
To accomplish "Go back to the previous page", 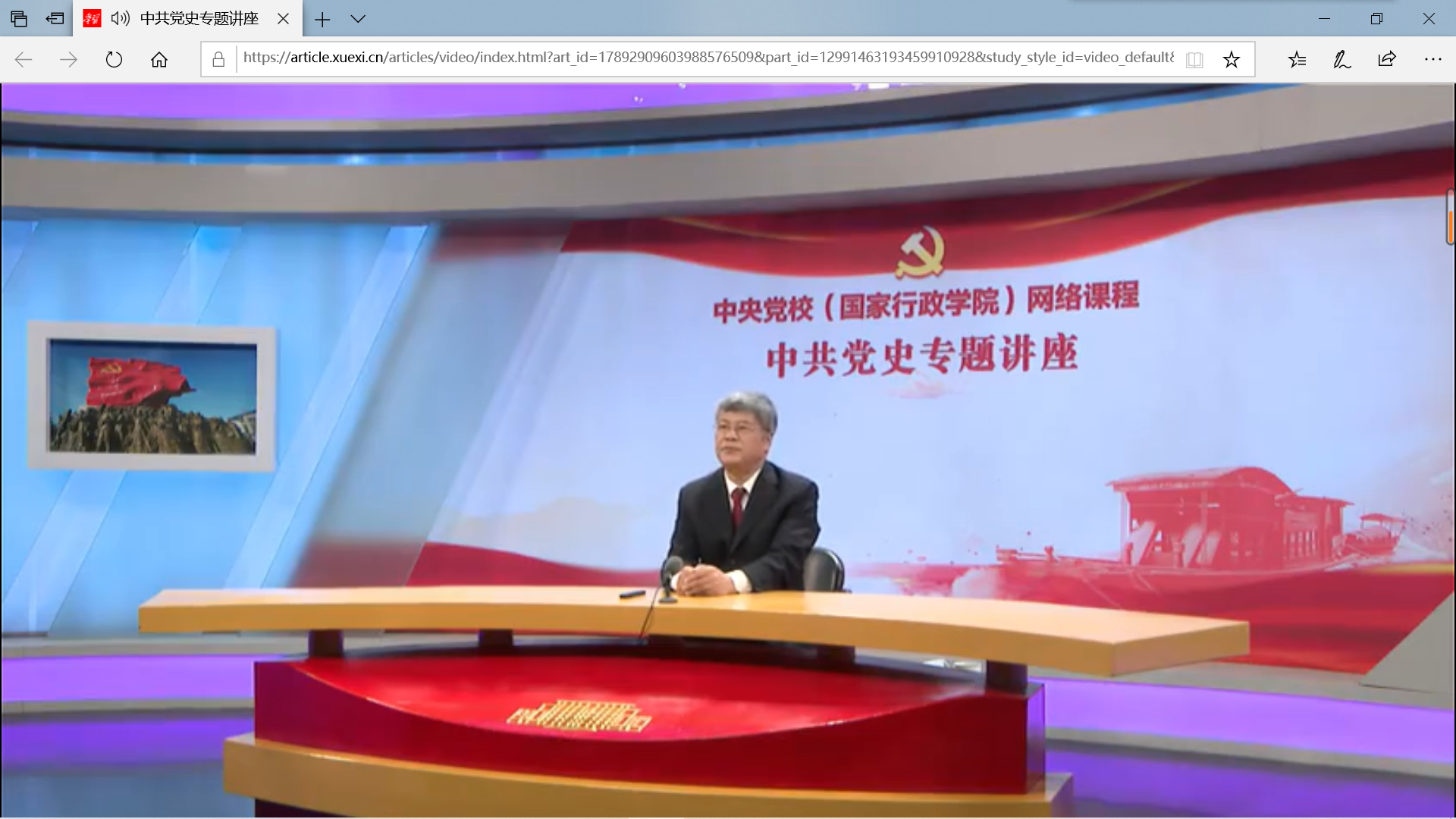I will click(24, 59).
